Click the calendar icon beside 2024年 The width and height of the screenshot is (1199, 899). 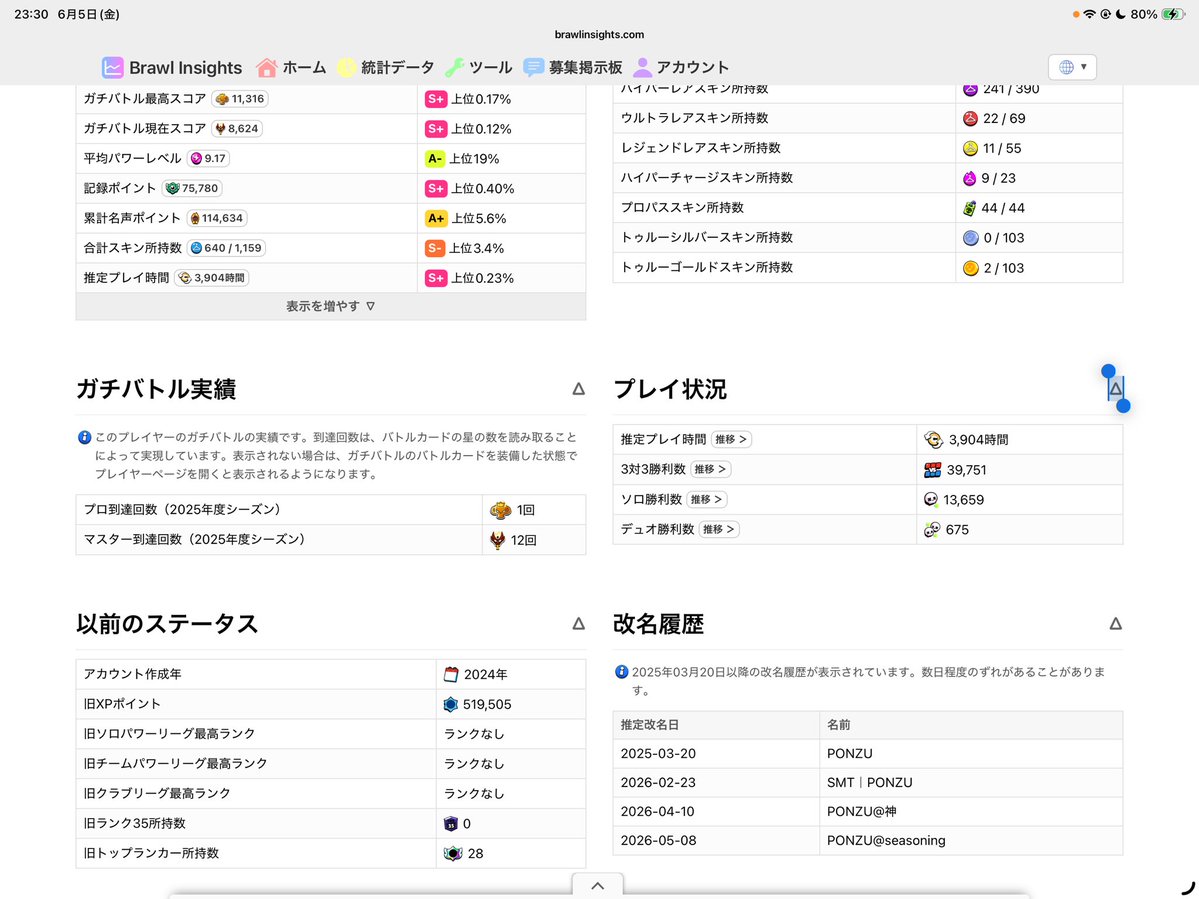[x=451, y=674]
